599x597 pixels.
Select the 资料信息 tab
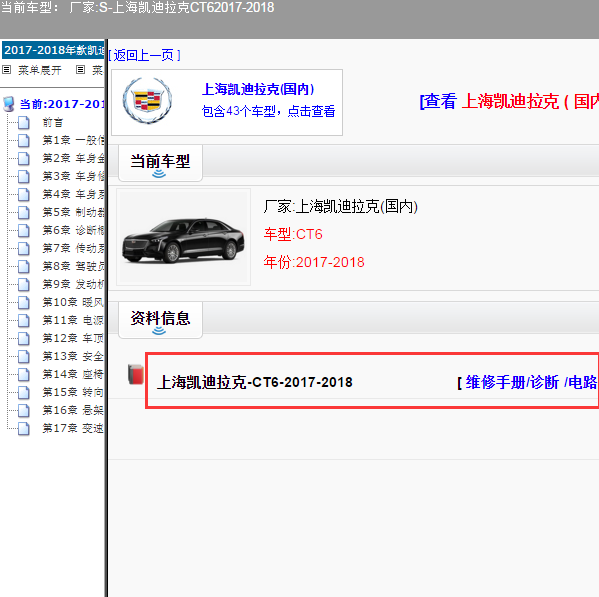(160, 320)
